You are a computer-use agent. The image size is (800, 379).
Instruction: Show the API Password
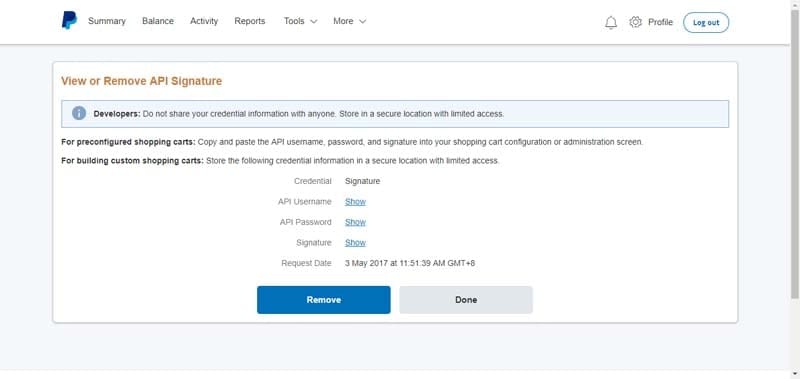click(x=355, y=222)
